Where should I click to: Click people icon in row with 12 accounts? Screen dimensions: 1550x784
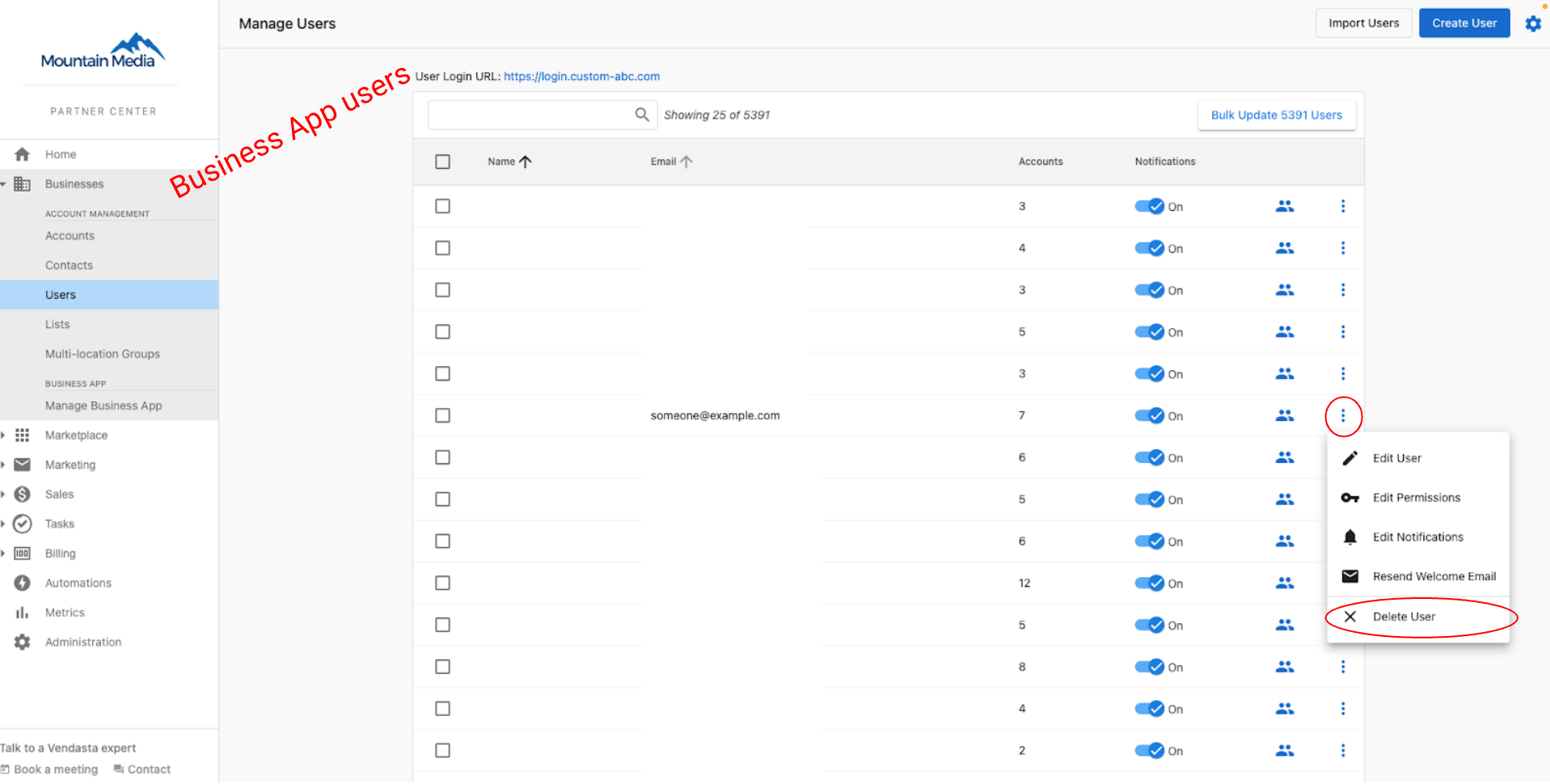[x=1285, y=583]
